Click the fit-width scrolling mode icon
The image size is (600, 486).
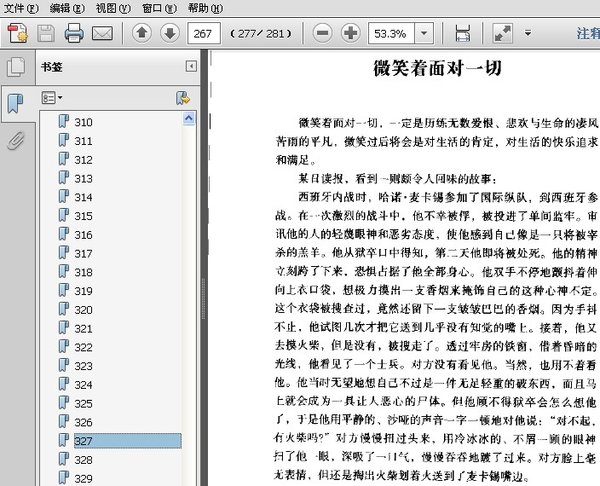[x=462, y=33]
